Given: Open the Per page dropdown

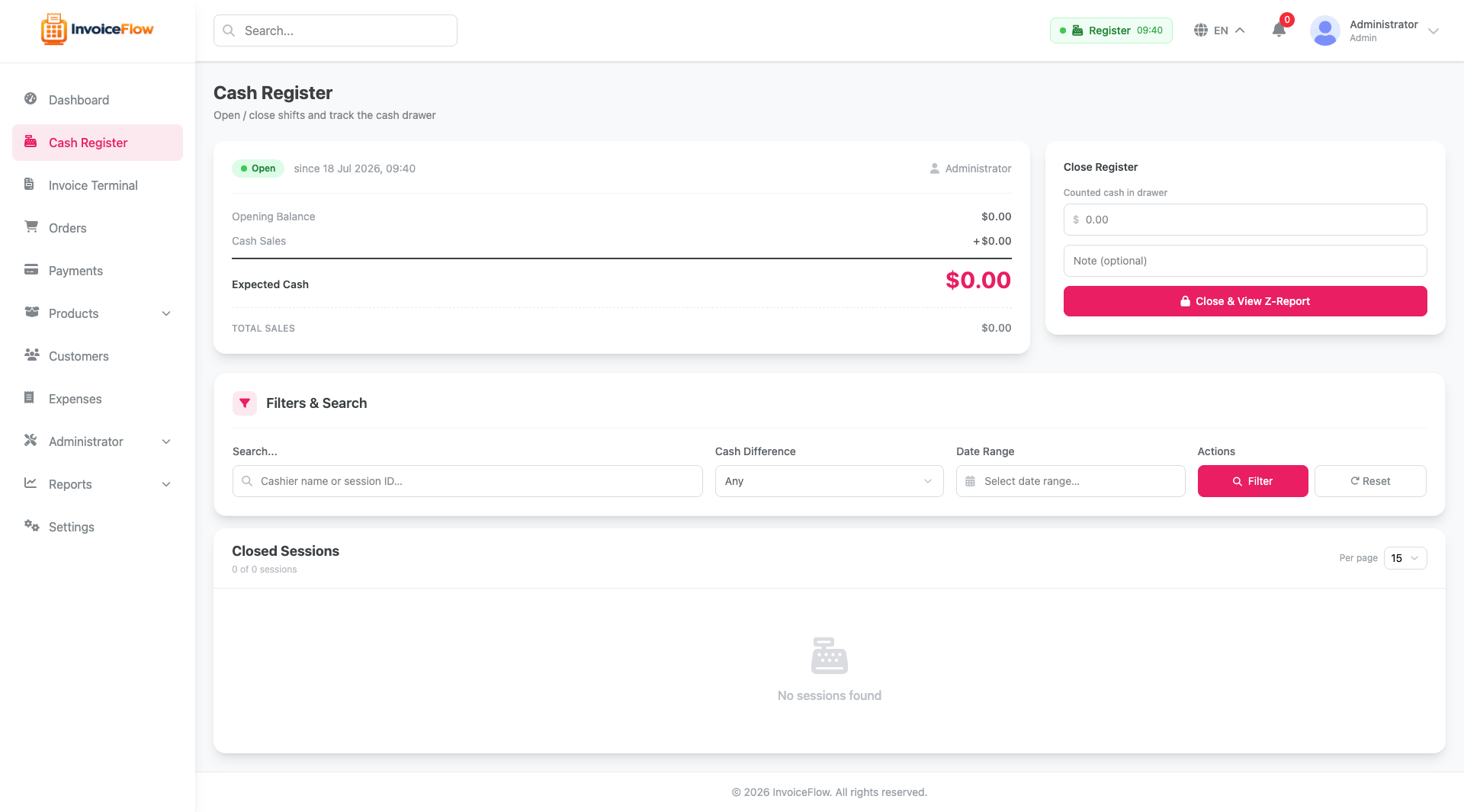Looking at the screenshot, I should [x=1405, y=558].
